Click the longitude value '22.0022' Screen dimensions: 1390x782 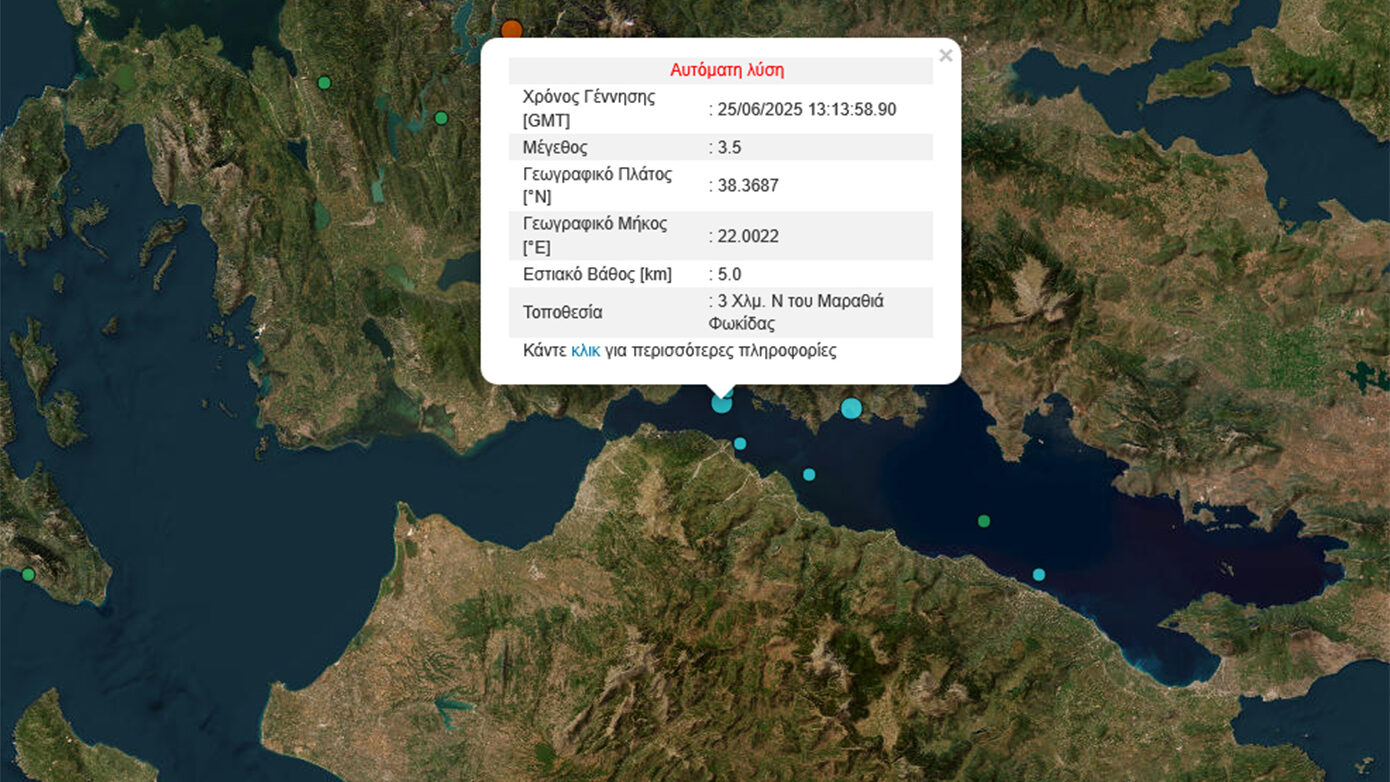point(748,236)
